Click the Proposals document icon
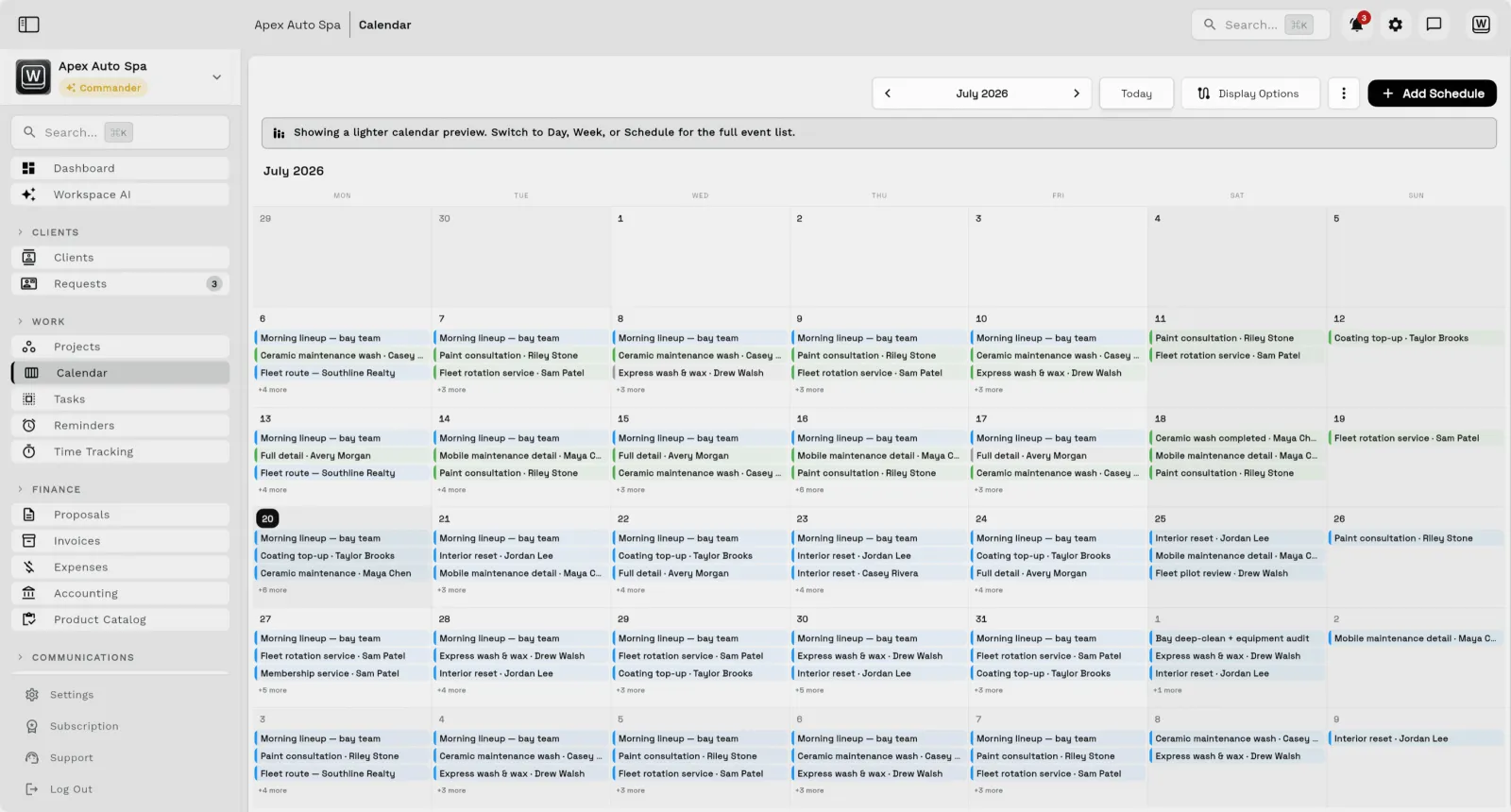 (29, 515)
